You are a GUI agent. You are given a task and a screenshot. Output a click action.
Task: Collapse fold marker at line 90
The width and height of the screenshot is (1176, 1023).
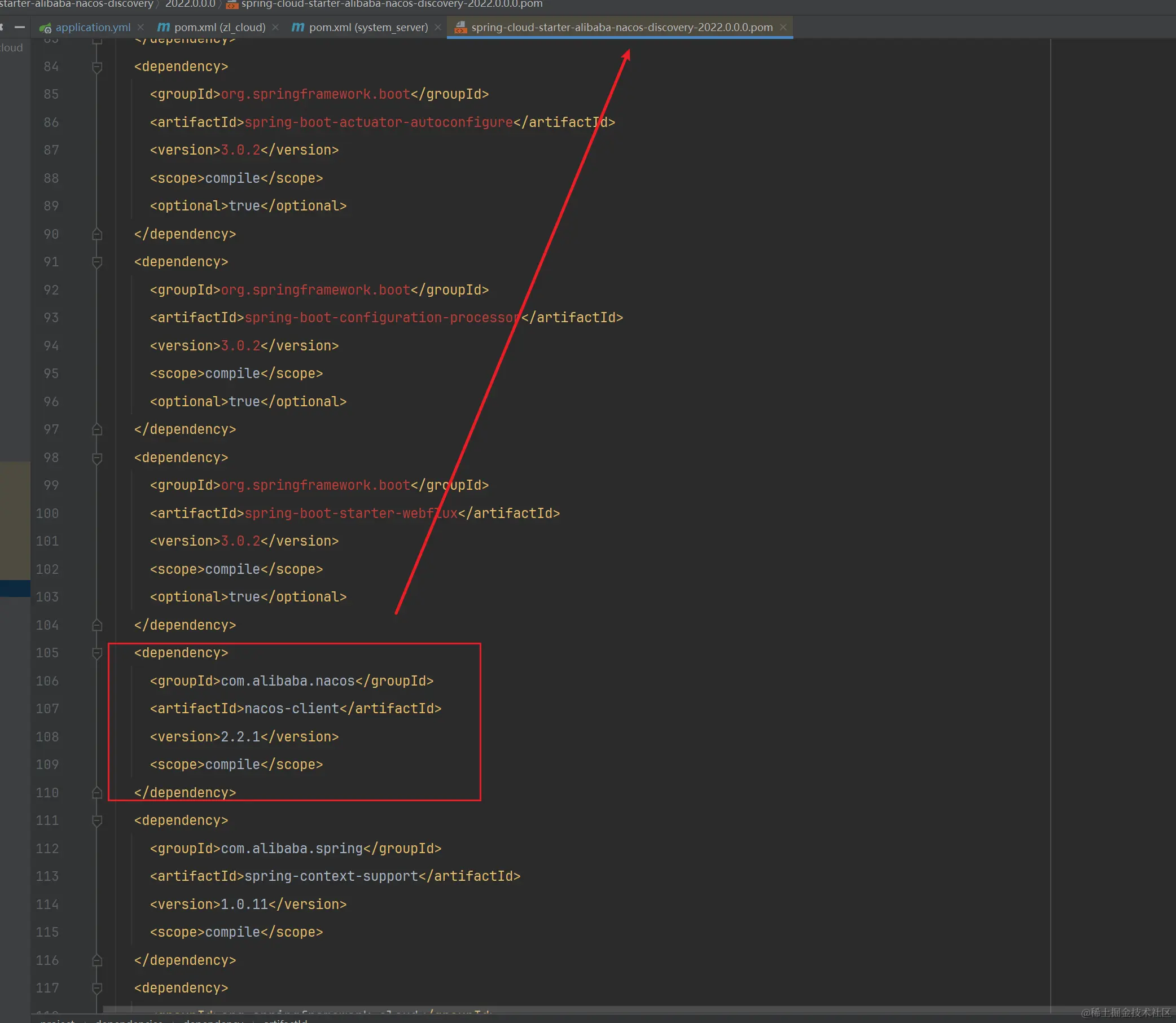pyautogui.click(x=97, y=234)
